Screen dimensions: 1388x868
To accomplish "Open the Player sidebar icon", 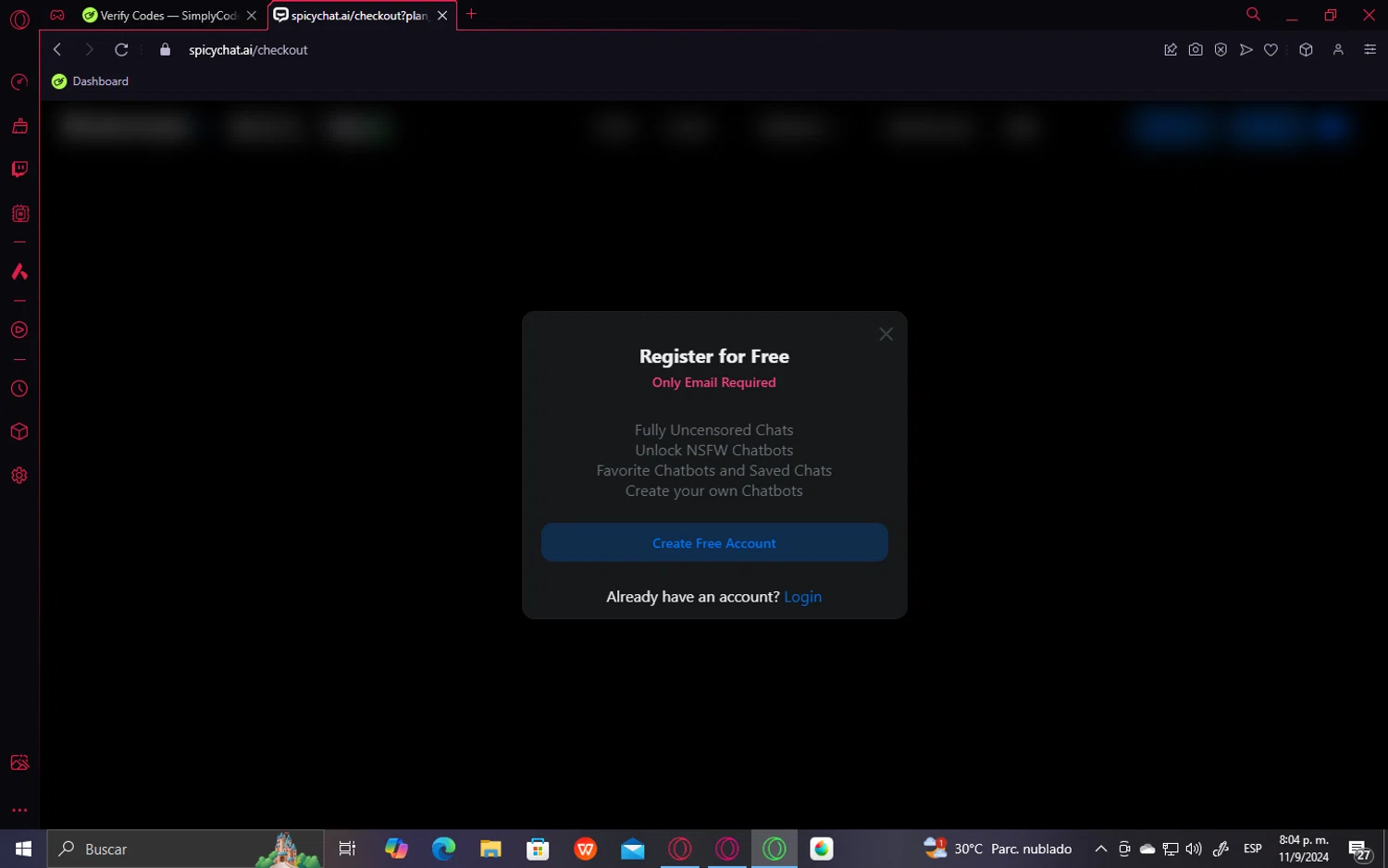I will (x=19, y=330).
